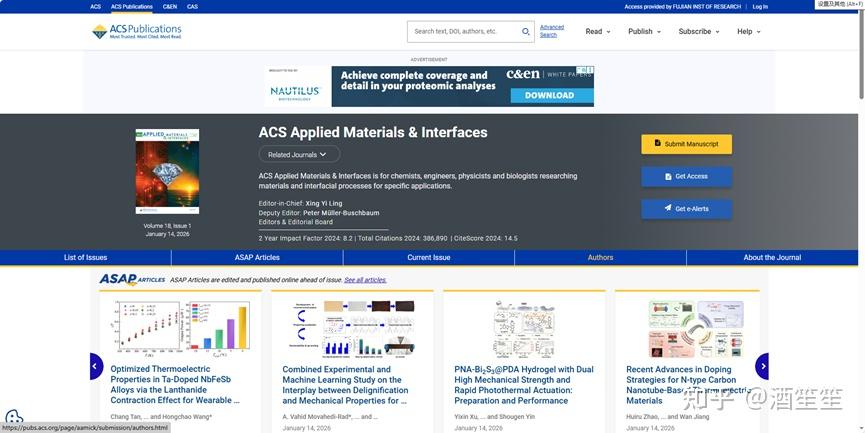865x433 pixels.
Task: Go to previous ASAP articles with left arrow
Action: pos(96,366)
